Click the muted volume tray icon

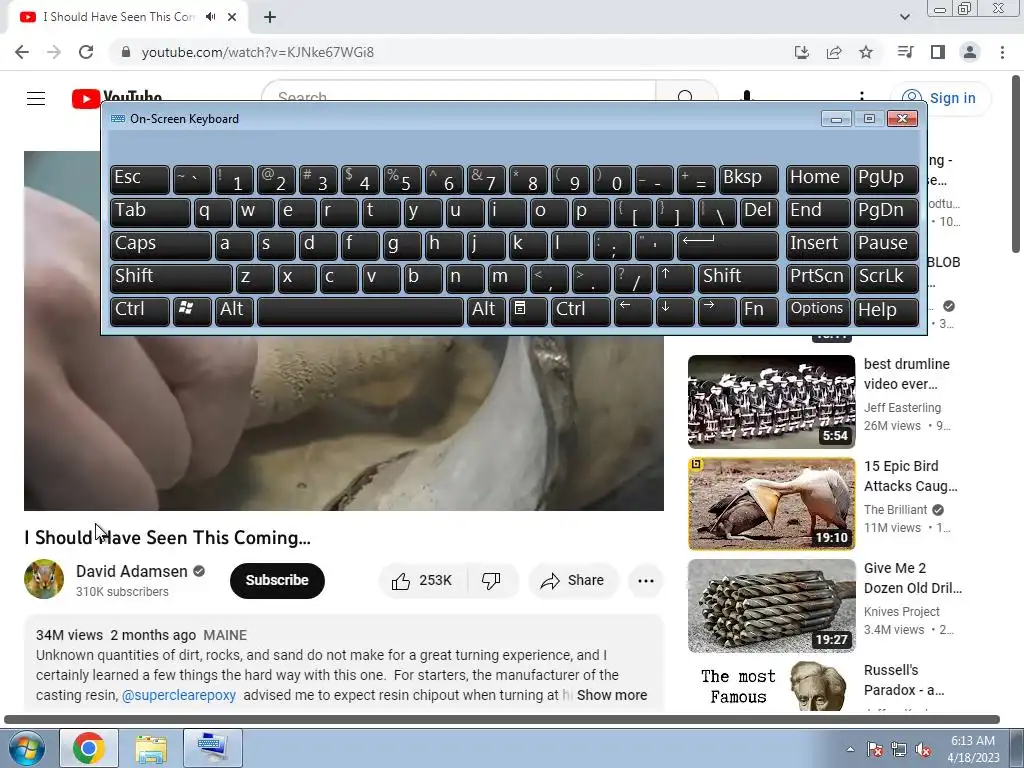pos(923,749)
